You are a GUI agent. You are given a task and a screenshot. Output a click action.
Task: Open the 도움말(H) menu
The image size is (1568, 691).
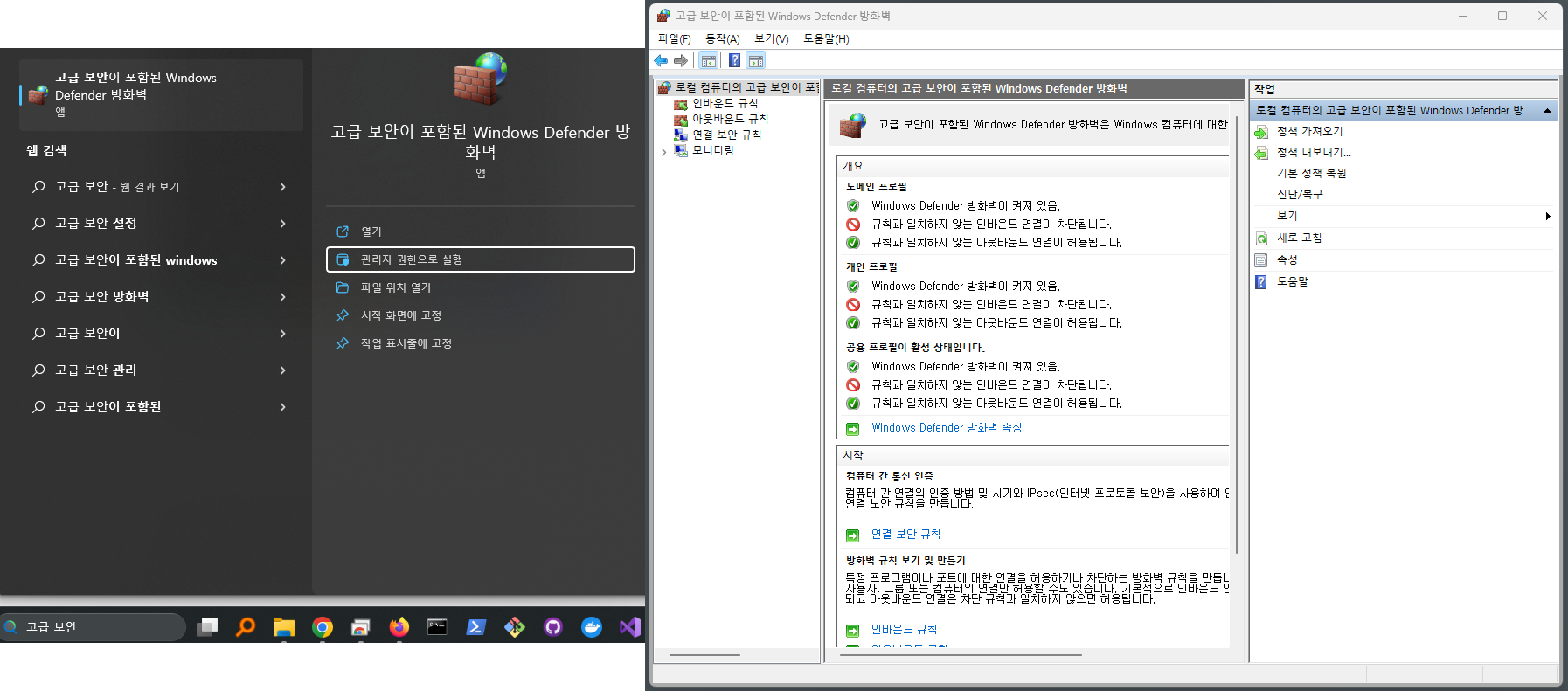pyautogui.click(x=826, y=38)
